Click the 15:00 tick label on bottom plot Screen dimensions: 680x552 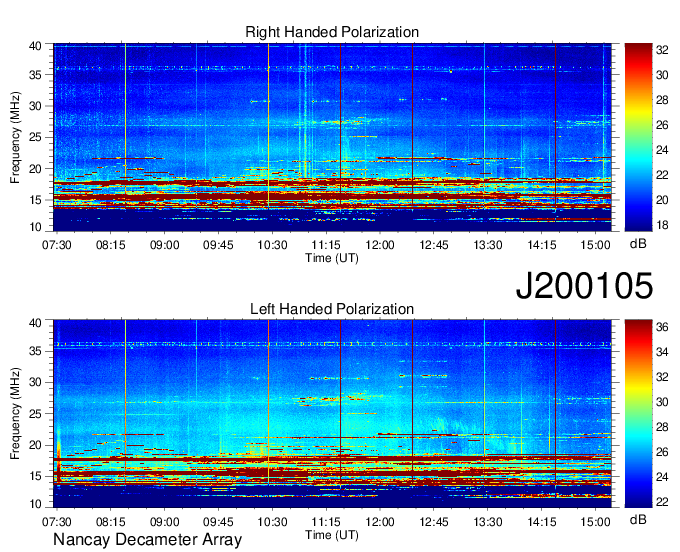click(595, 521)
